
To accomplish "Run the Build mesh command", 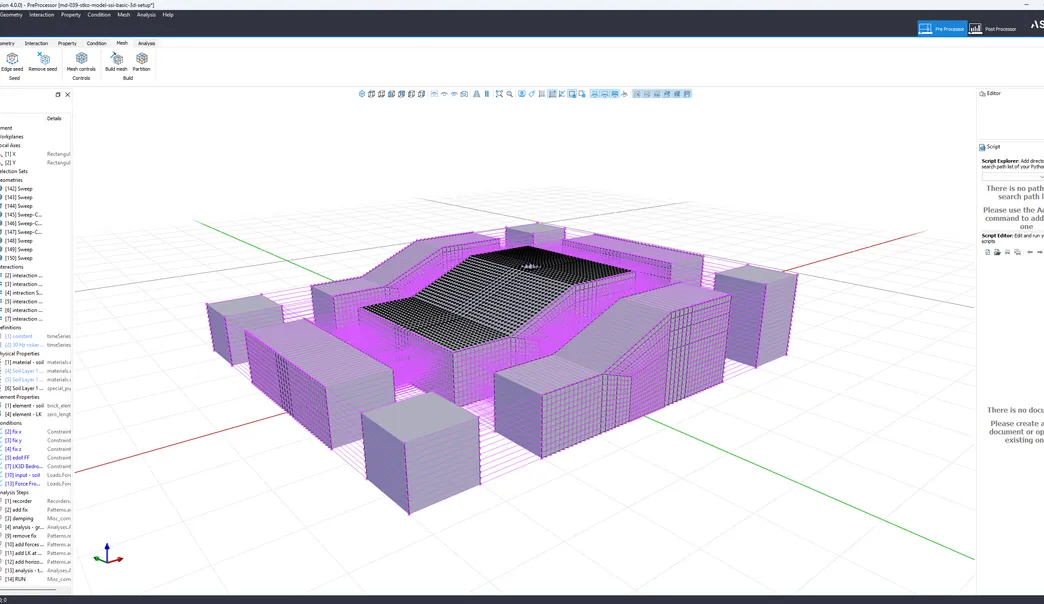I will [x=116, y=62].
